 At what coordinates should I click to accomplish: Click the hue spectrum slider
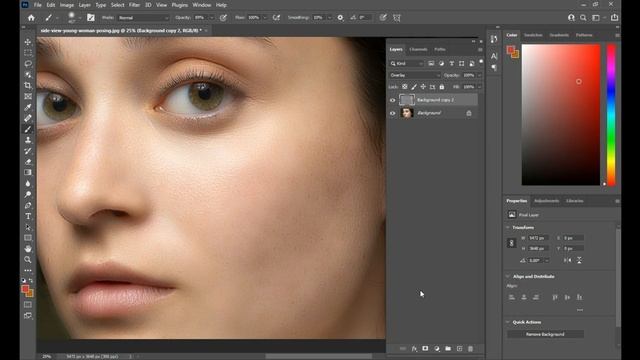click(611, 115)
